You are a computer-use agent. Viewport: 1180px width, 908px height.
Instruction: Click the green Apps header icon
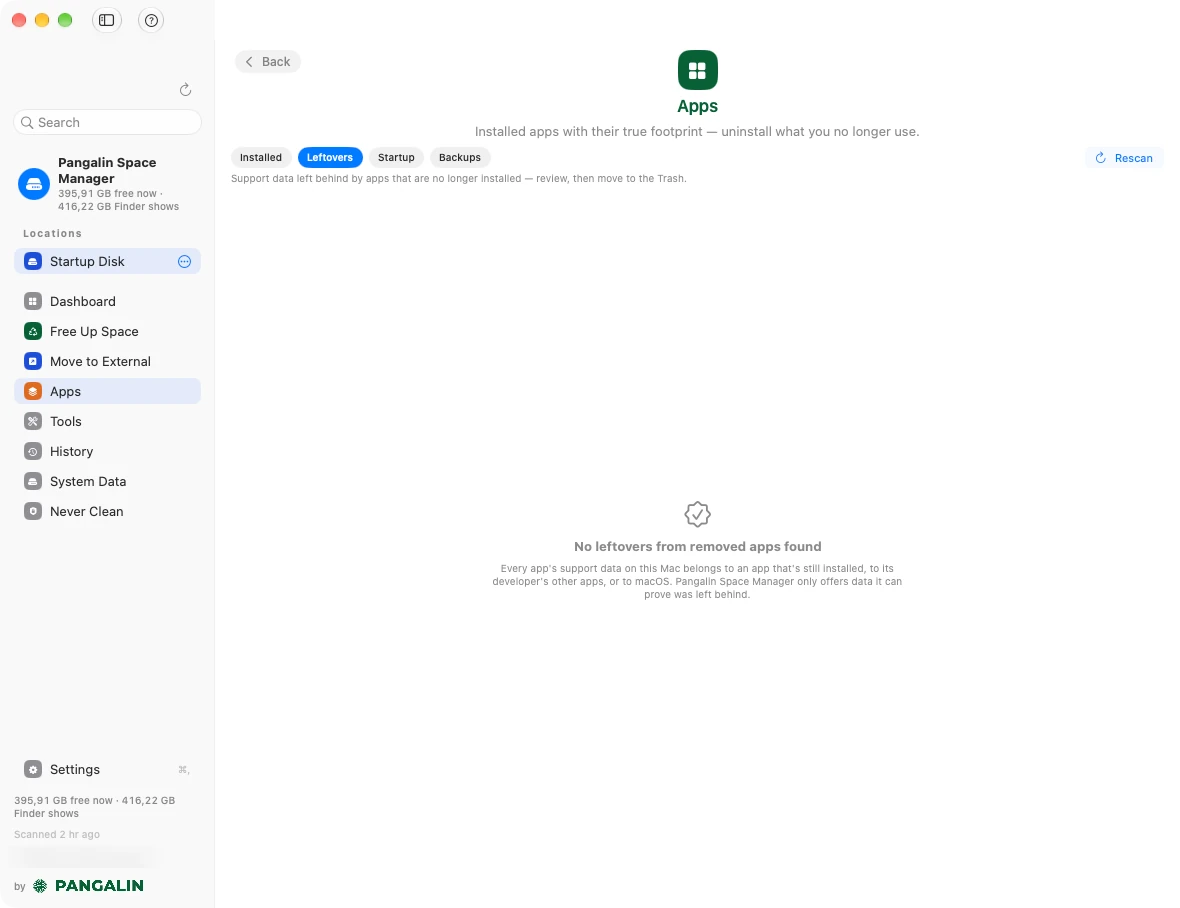click(x=698, y=70)
